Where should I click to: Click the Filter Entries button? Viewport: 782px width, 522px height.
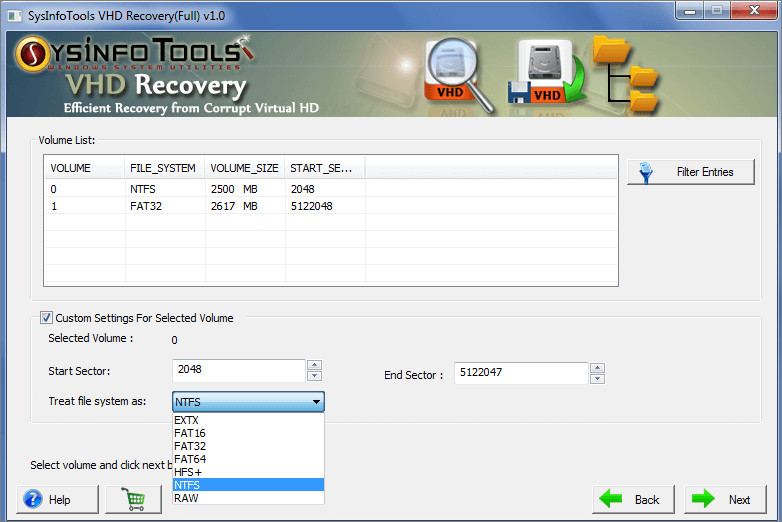[691, 172]
